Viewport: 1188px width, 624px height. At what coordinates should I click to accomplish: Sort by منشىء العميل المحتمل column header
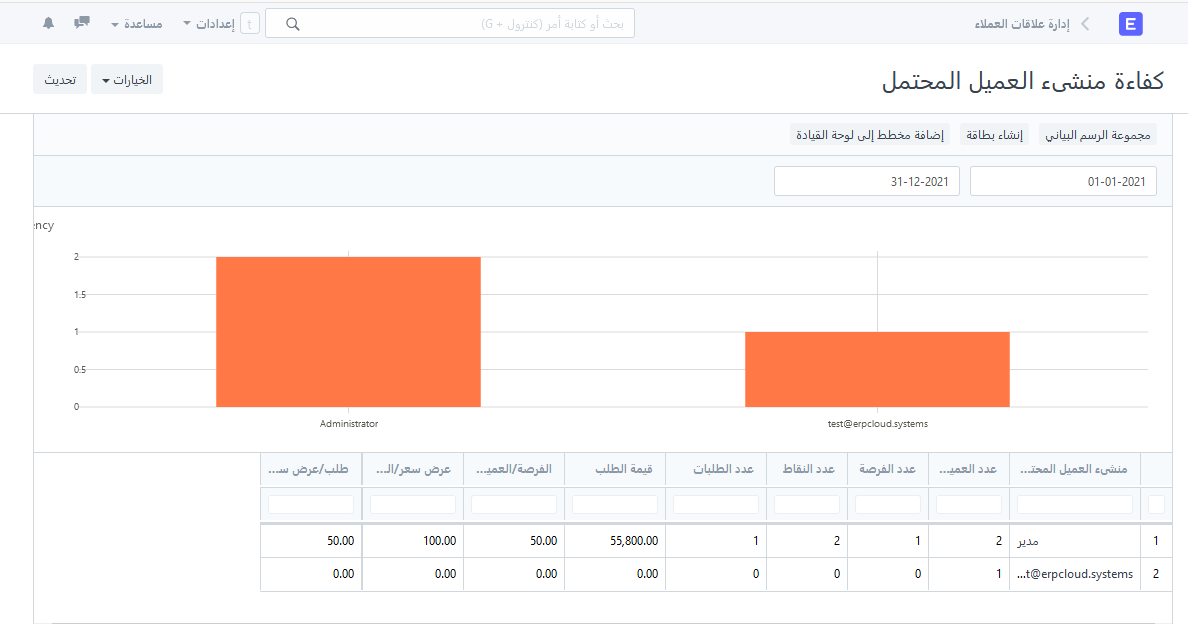[1074, 470]
